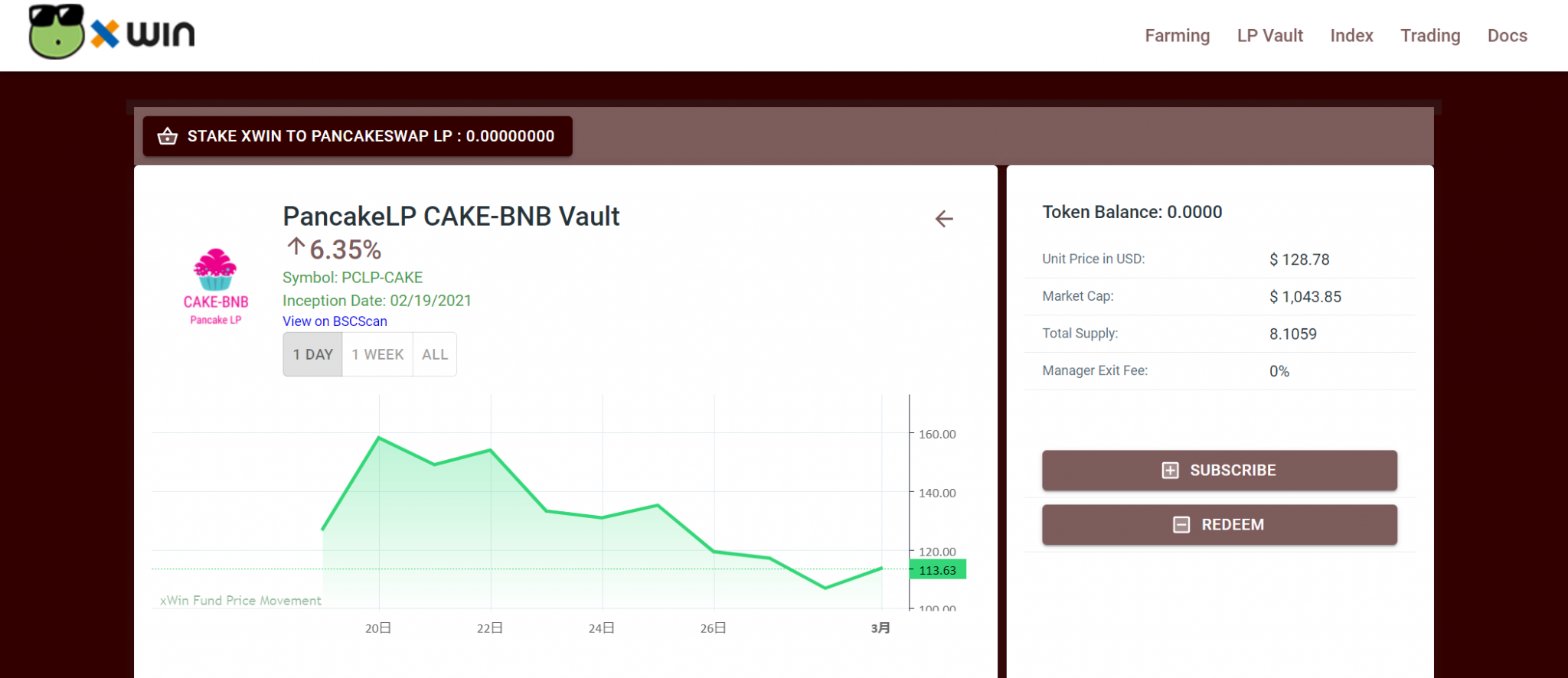Click the xWin frog logo
The width and height of the screenshot is (1568, 678).
(57, 32)
